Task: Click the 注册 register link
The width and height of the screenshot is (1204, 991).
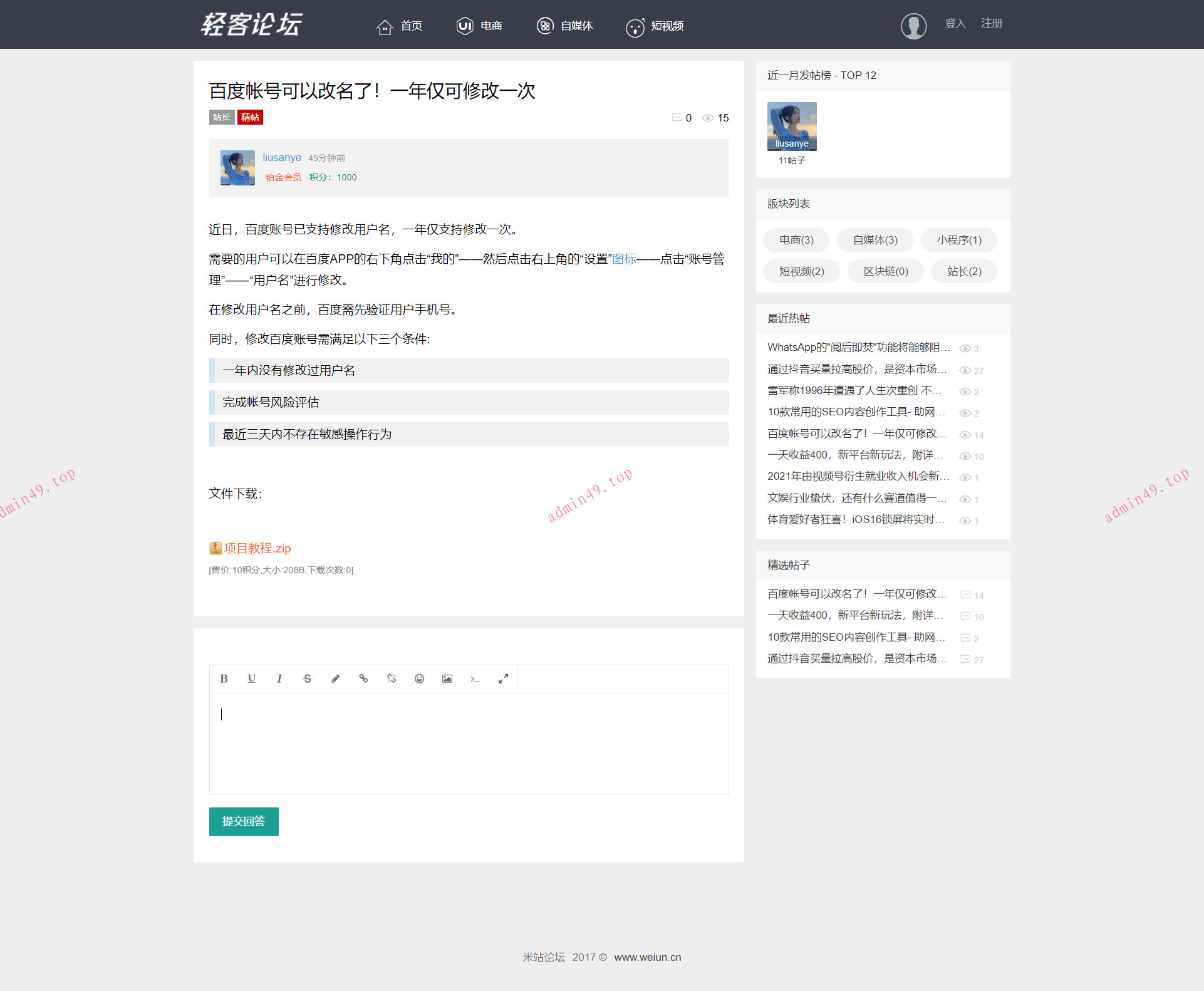Action: tap(991, 23)
